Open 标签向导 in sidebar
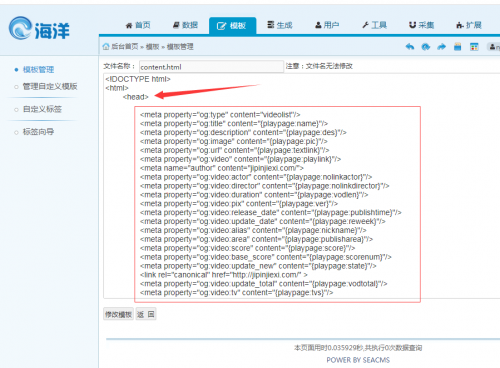This screenshot has width=500, height=368. [x=38, y=132]
